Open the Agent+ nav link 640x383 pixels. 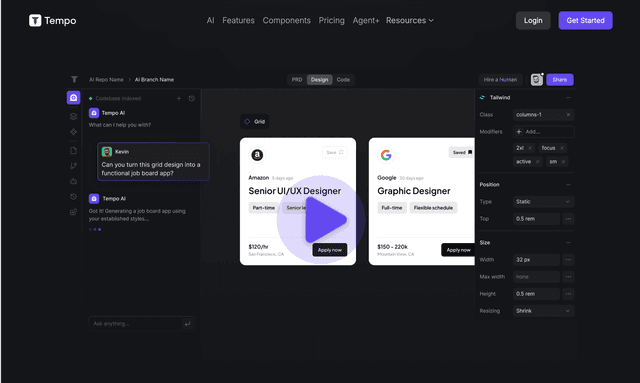[x=366, y=20]
